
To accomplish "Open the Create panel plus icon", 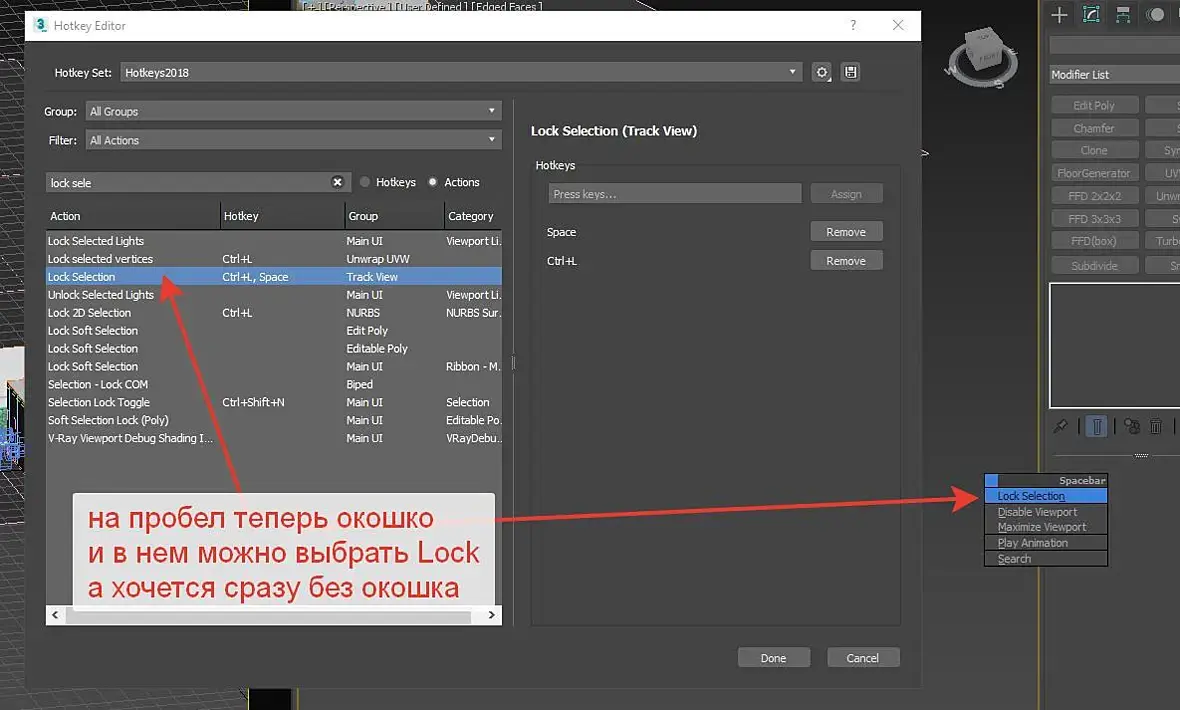I will [1060, 14].
